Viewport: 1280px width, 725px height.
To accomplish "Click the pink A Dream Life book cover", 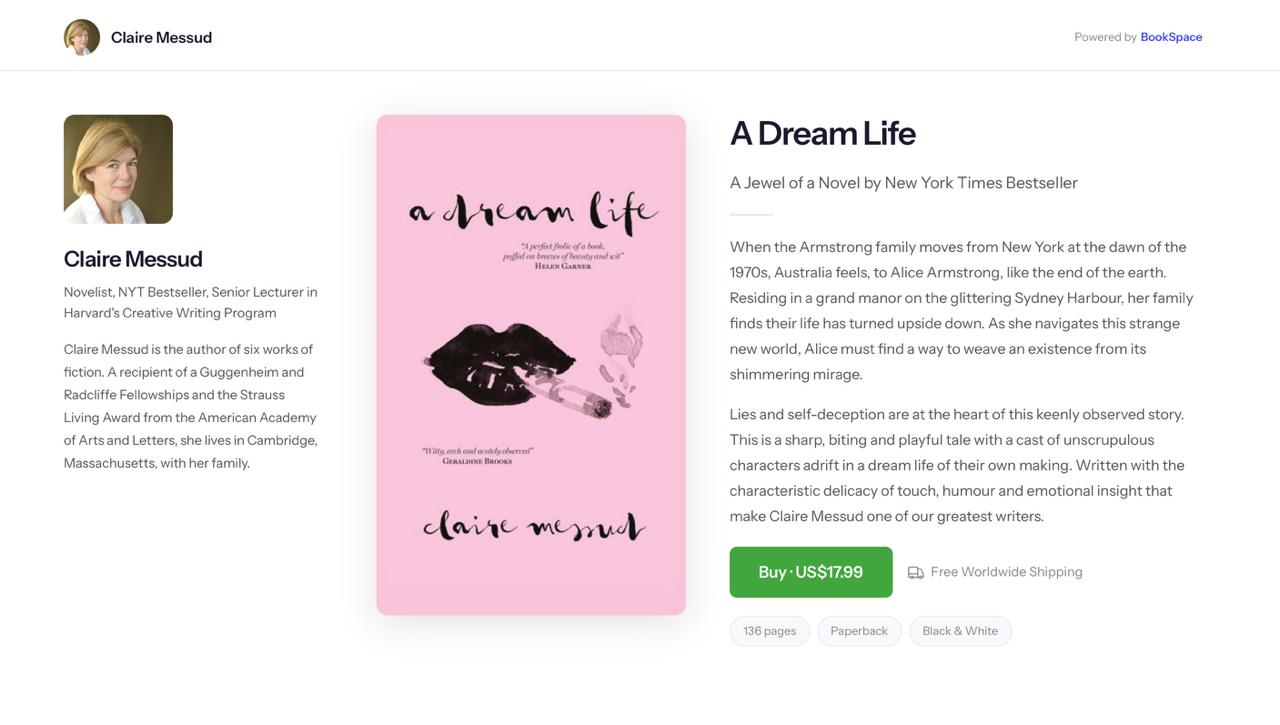I will 531,365.
